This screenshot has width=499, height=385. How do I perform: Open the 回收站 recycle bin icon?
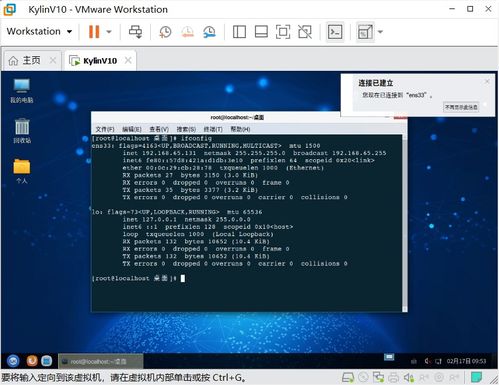pos(22,131)
